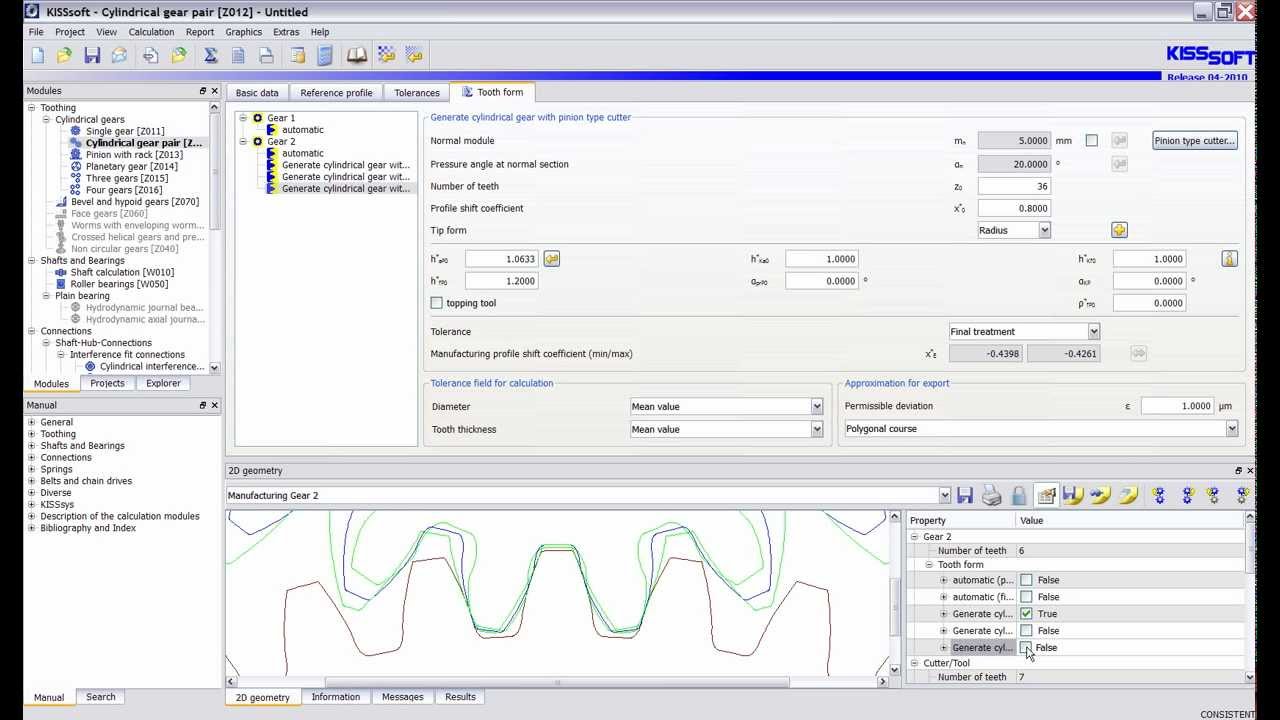Click the info icon right of h*K*0 value 1.0000

coord(1229,259)
